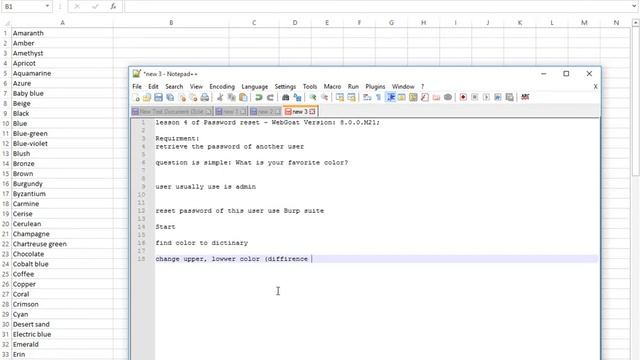The width and height of the screenshot is (640, 360).
Task: Click Run Macro Multiple Times icon
Action: tap(498, 97)
